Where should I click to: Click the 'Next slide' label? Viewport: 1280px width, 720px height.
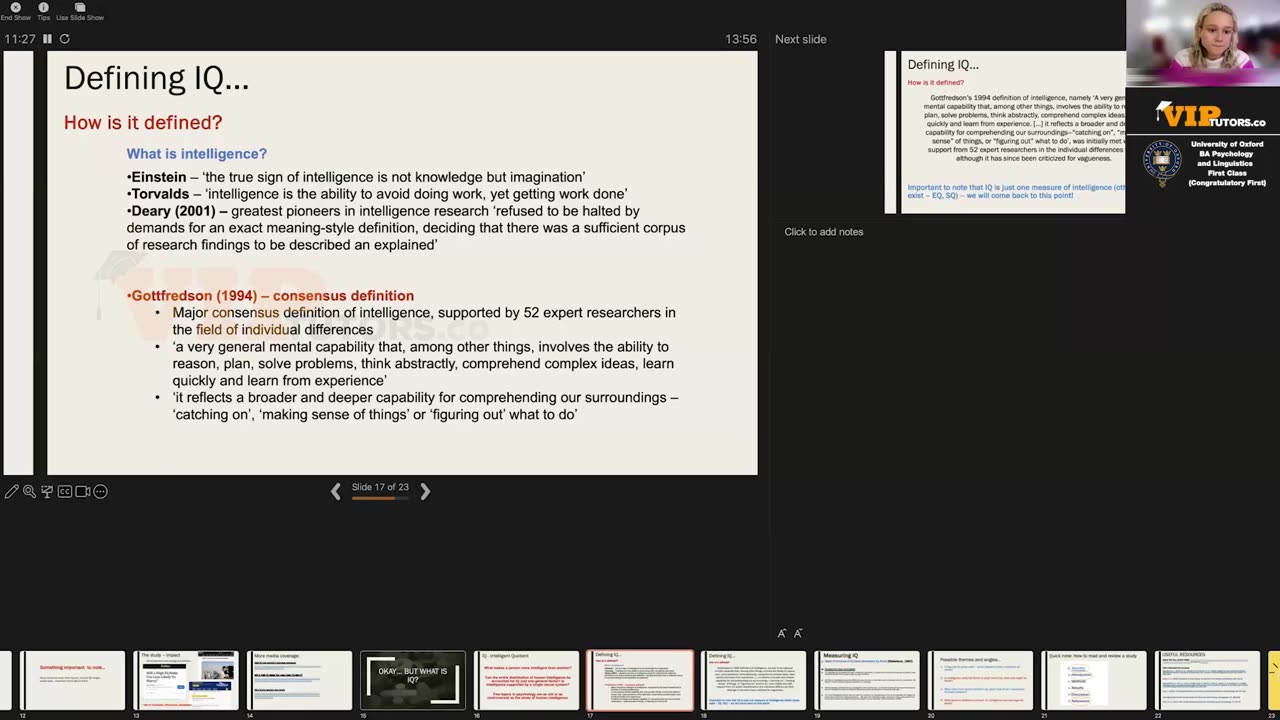click(x=801, y=39)
